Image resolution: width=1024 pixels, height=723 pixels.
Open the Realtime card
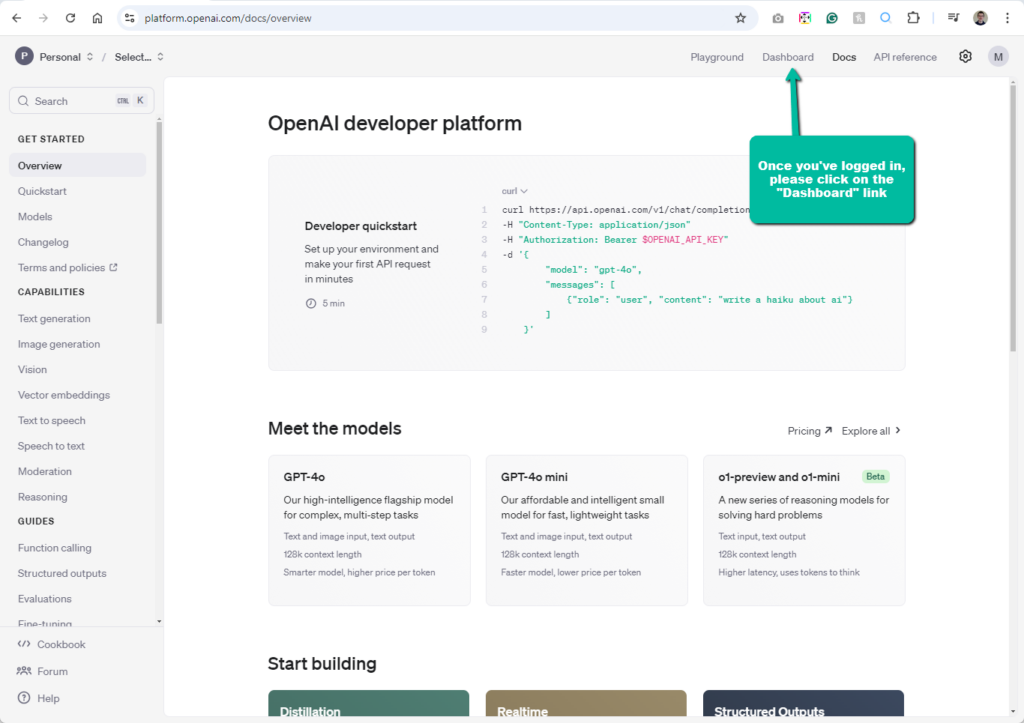pos(586,703)
